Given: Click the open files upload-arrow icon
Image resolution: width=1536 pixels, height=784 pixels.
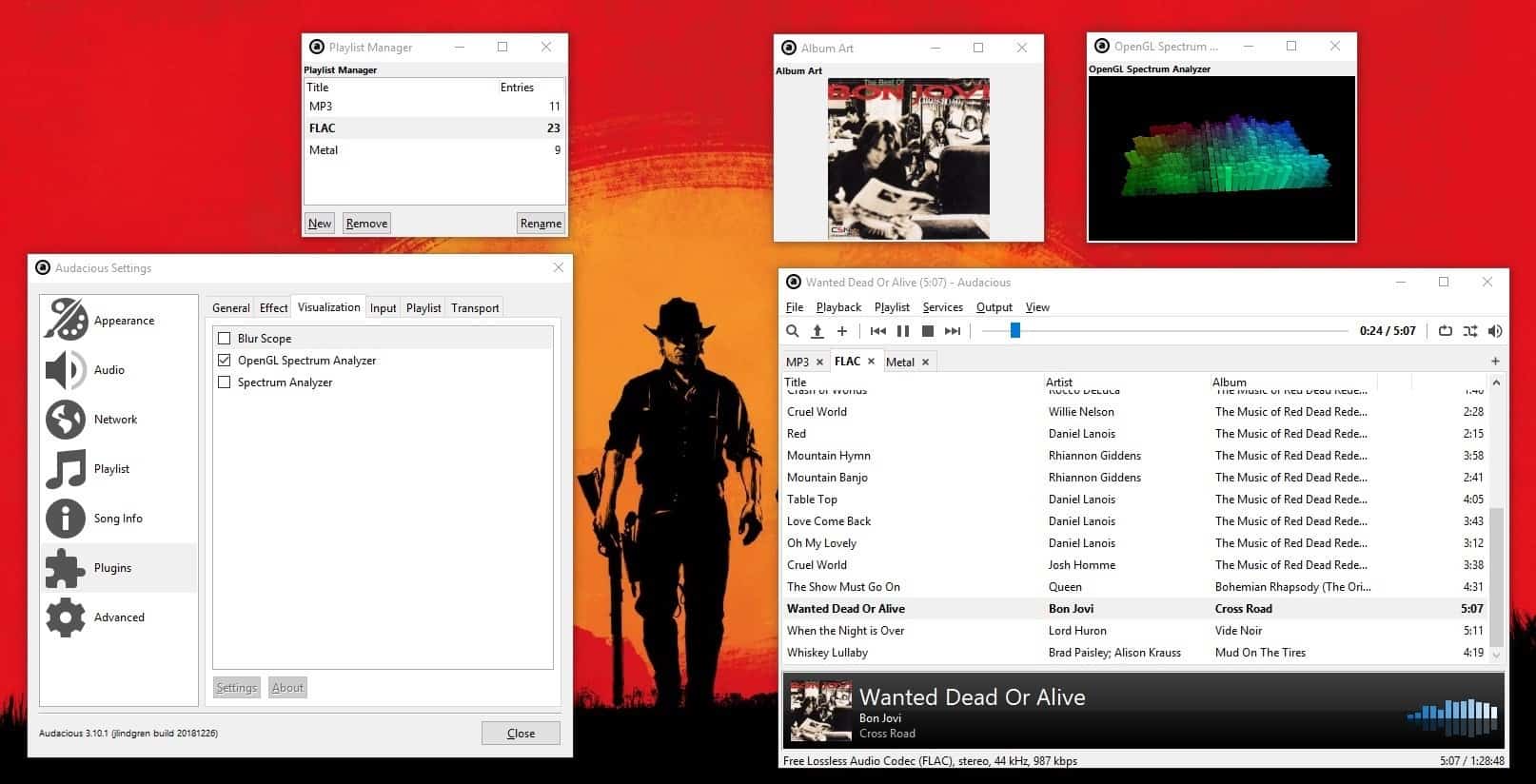Looking at the screenshot, I should coord(817,331).
